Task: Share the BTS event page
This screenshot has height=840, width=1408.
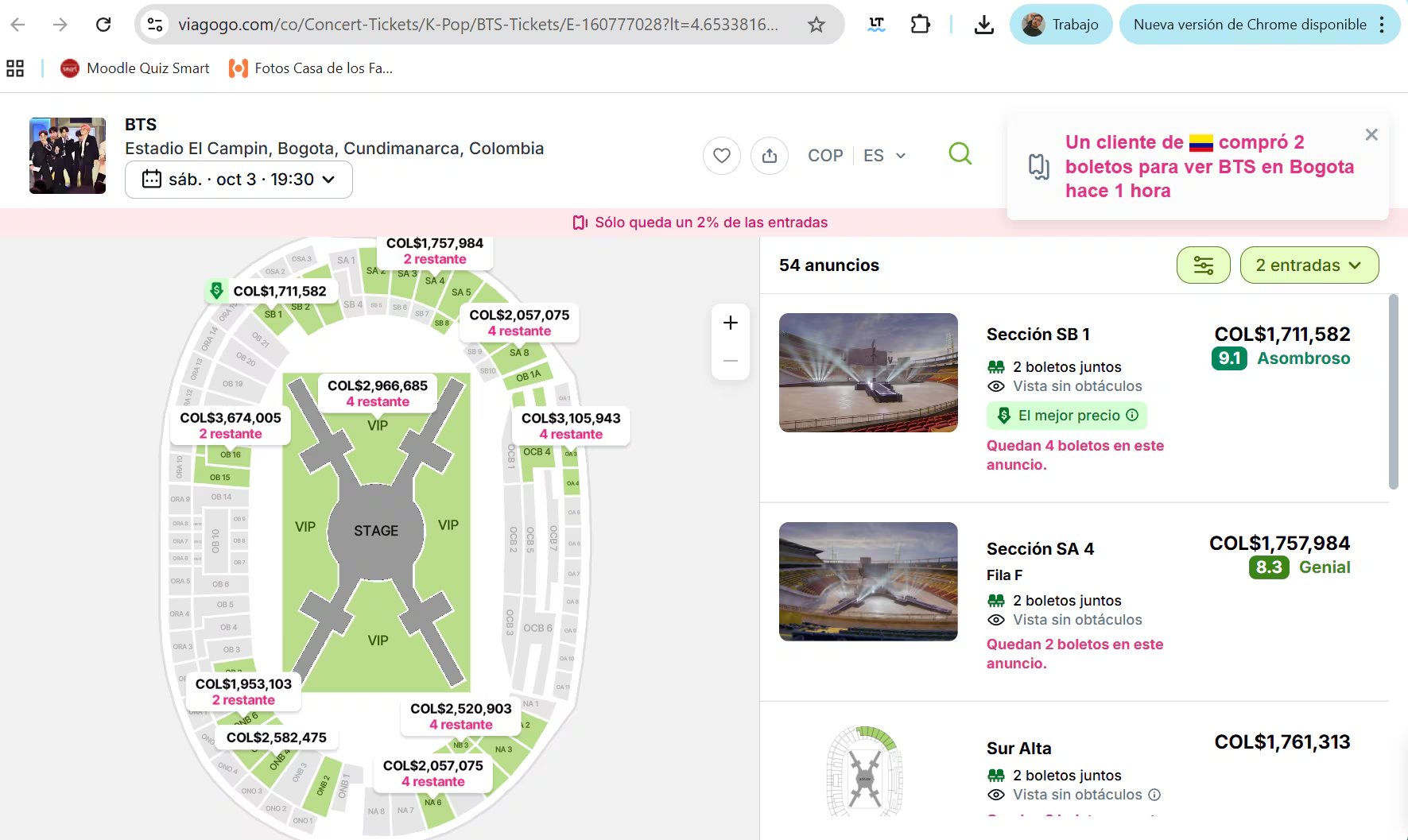Action: [x=768, y=155]
